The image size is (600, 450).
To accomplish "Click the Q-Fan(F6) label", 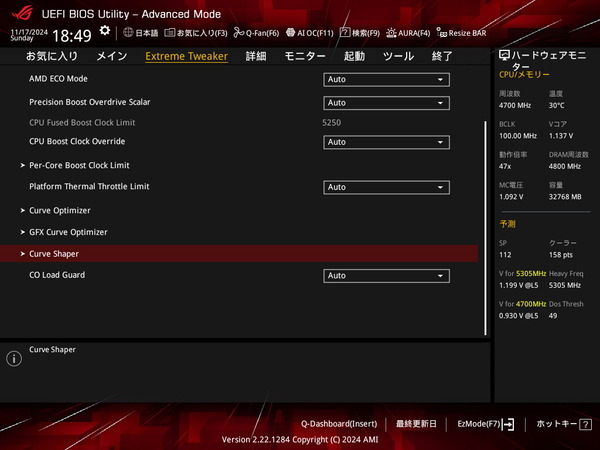I will [x=262, y=33].
